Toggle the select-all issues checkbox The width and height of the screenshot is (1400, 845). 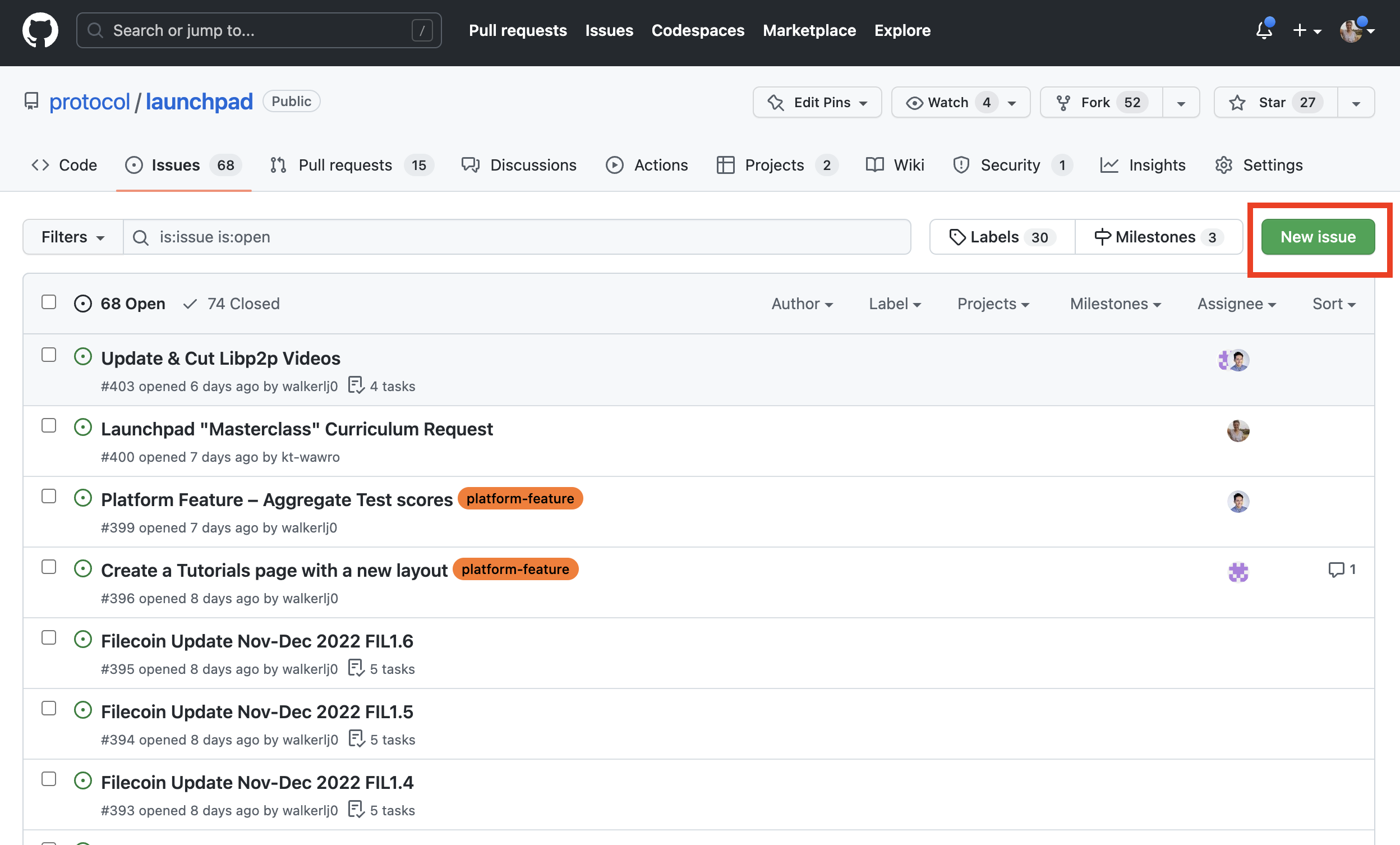(x=49, y=302)
